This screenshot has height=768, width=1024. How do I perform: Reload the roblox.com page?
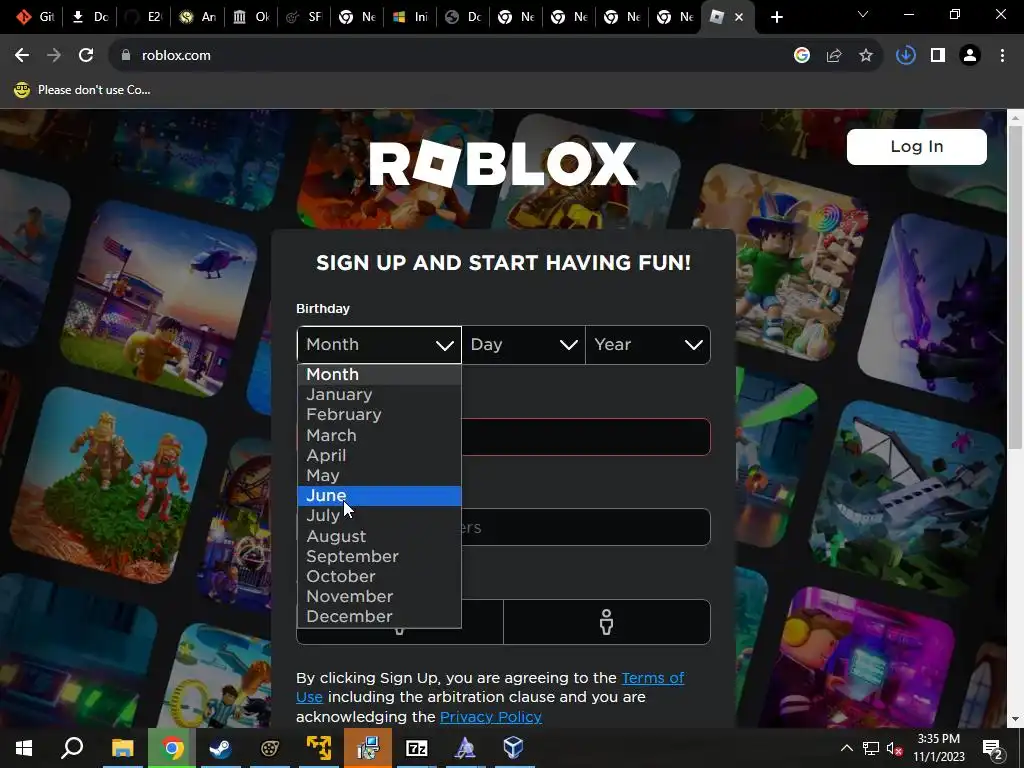pyautogui.click(x=86, y=56)
